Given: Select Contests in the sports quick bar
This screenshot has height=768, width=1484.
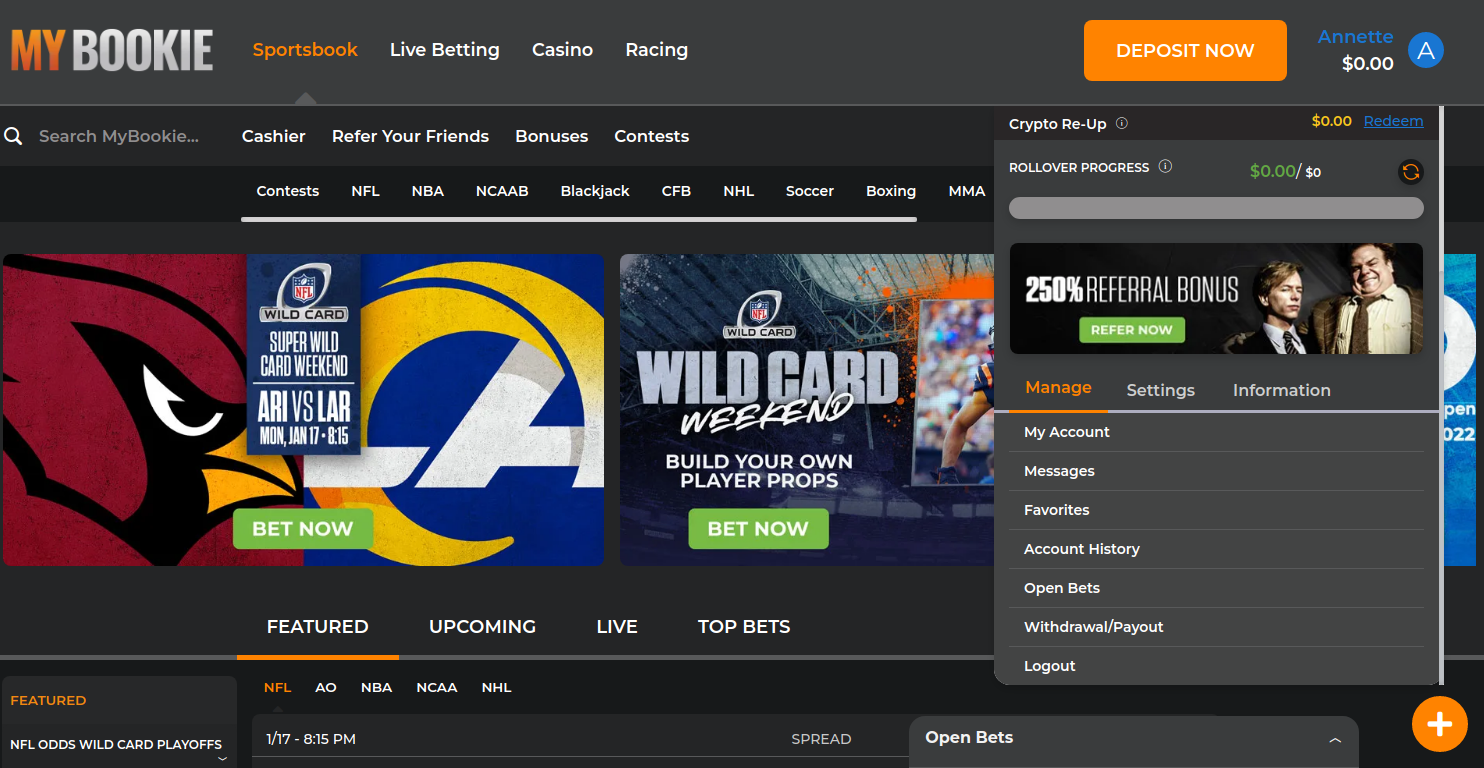Looking at the screenshot, I should coord(288,191).
